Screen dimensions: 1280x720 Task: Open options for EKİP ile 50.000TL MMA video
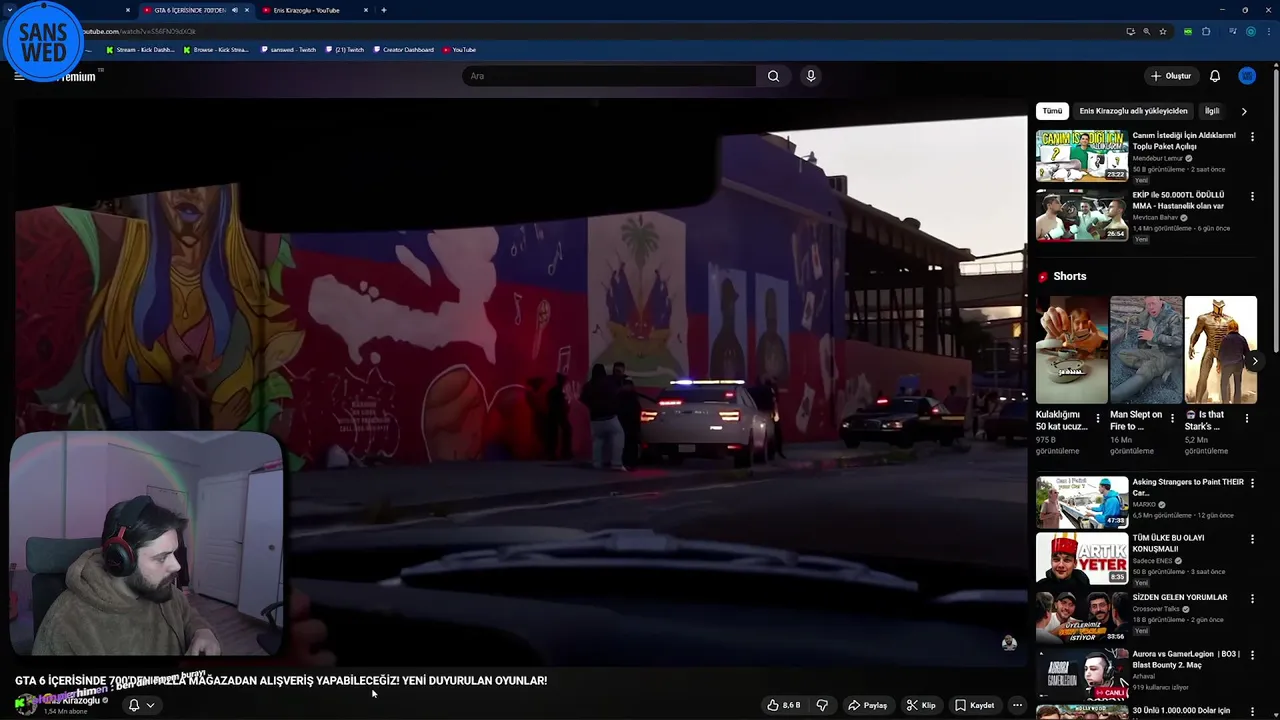1252,195
